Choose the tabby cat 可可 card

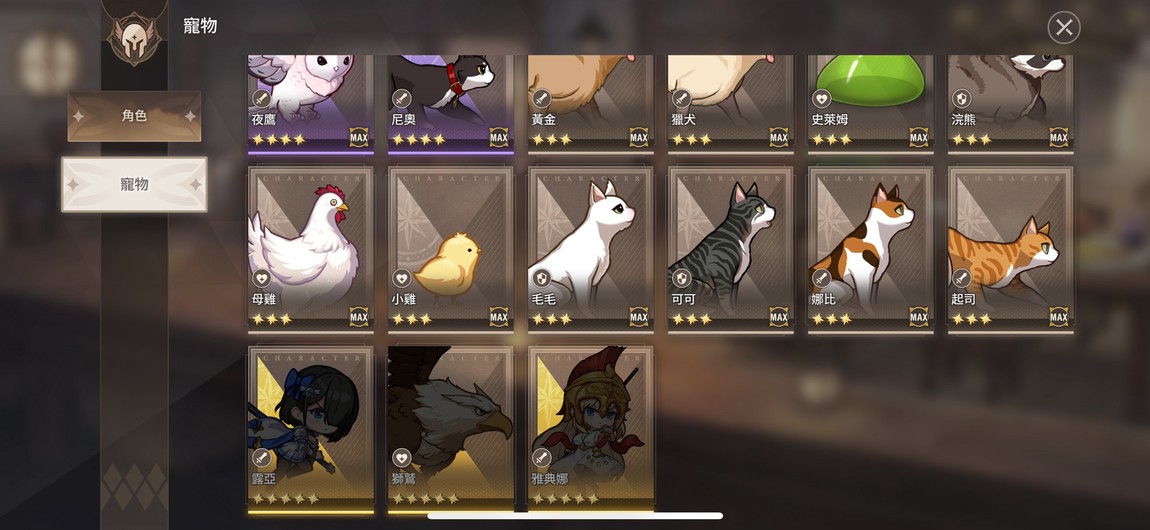[x=730, y=249]
